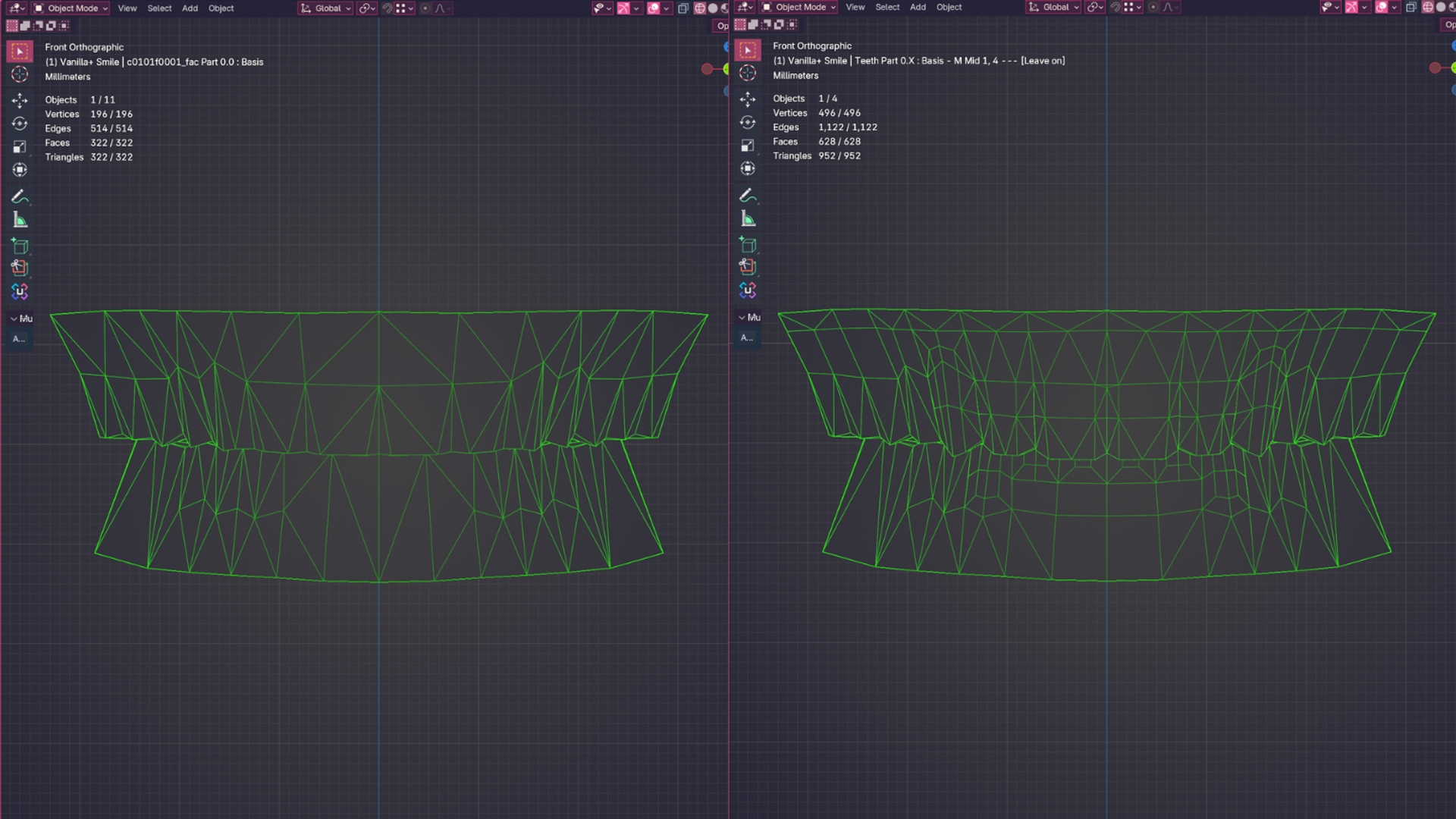Toggle X-ray mode in right viewport

(1411, 7)
